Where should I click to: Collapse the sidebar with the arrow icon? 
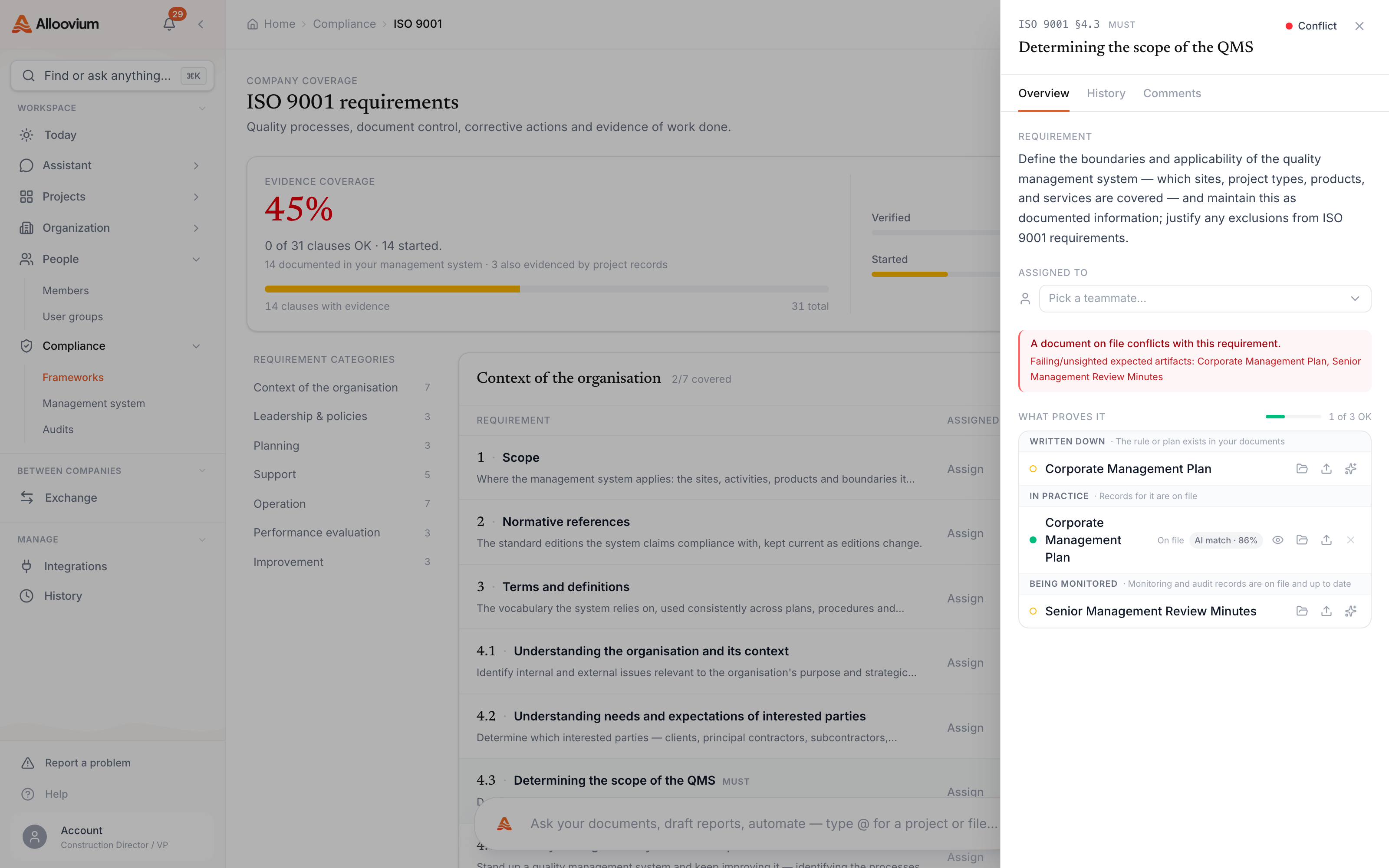(x=201, y=24)
